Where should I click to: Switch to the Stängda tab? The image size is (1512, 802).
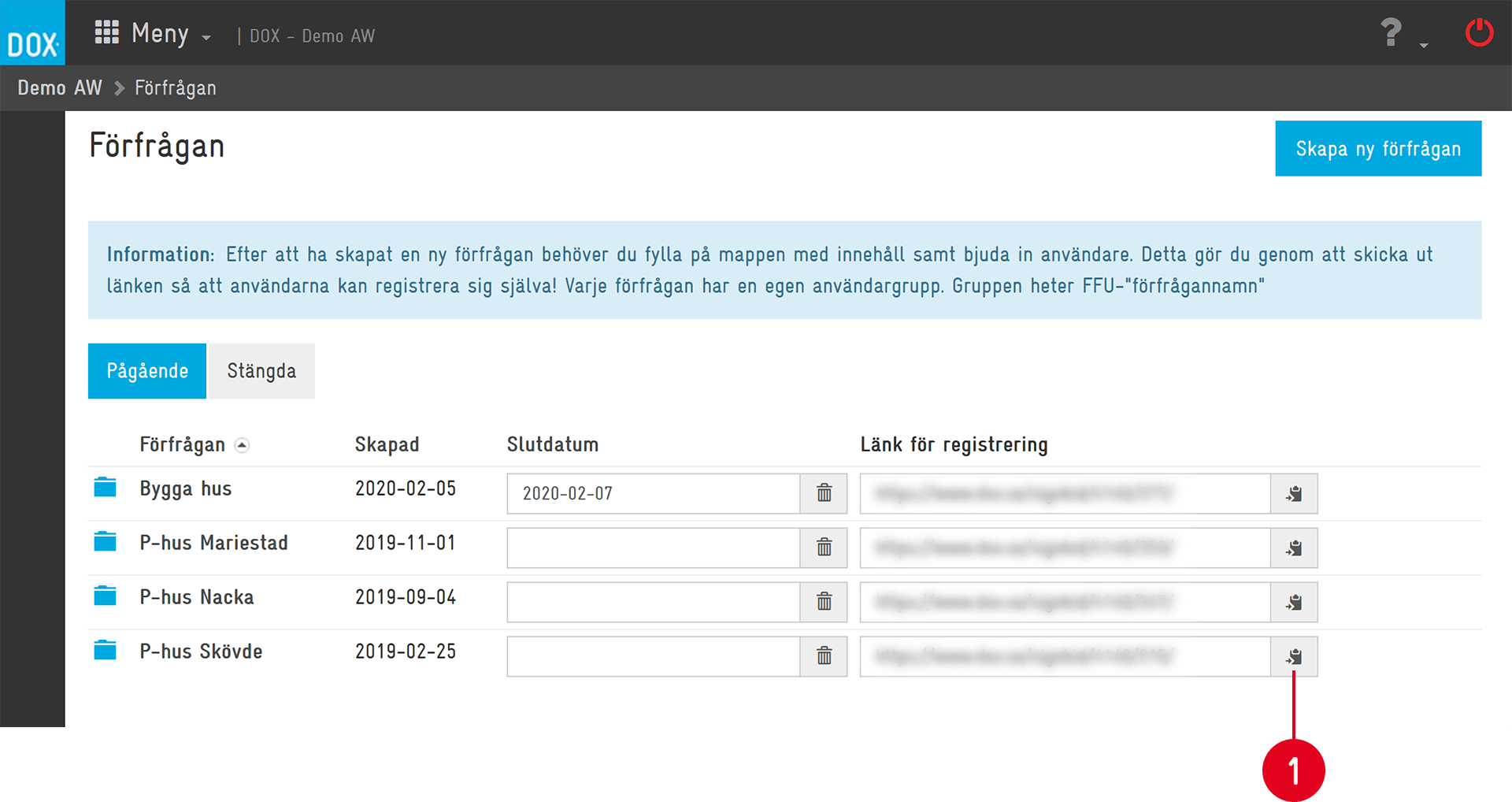click(x=261, y=371)
